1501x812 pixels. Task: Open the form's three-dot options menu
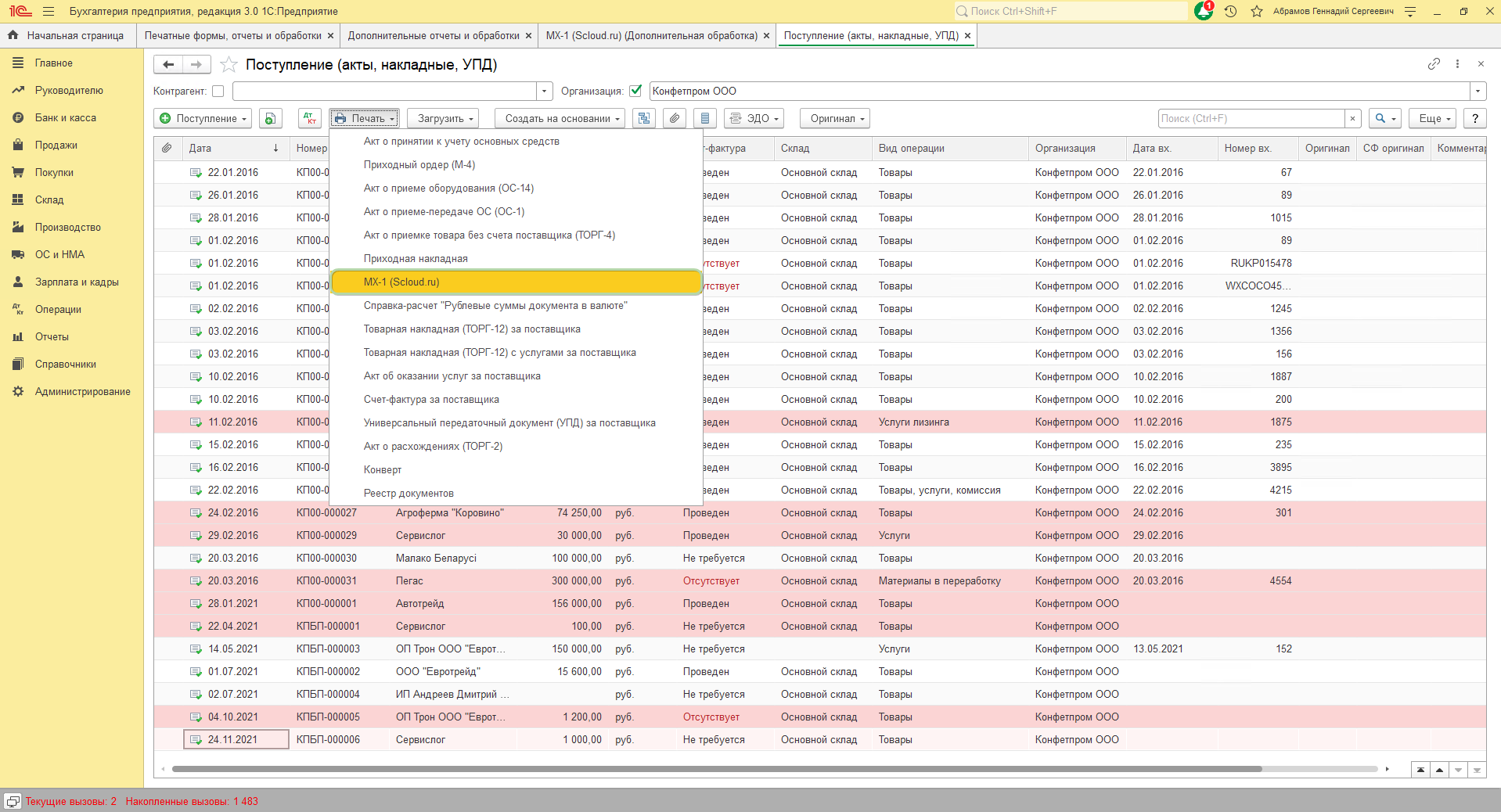coord(1457,64)
